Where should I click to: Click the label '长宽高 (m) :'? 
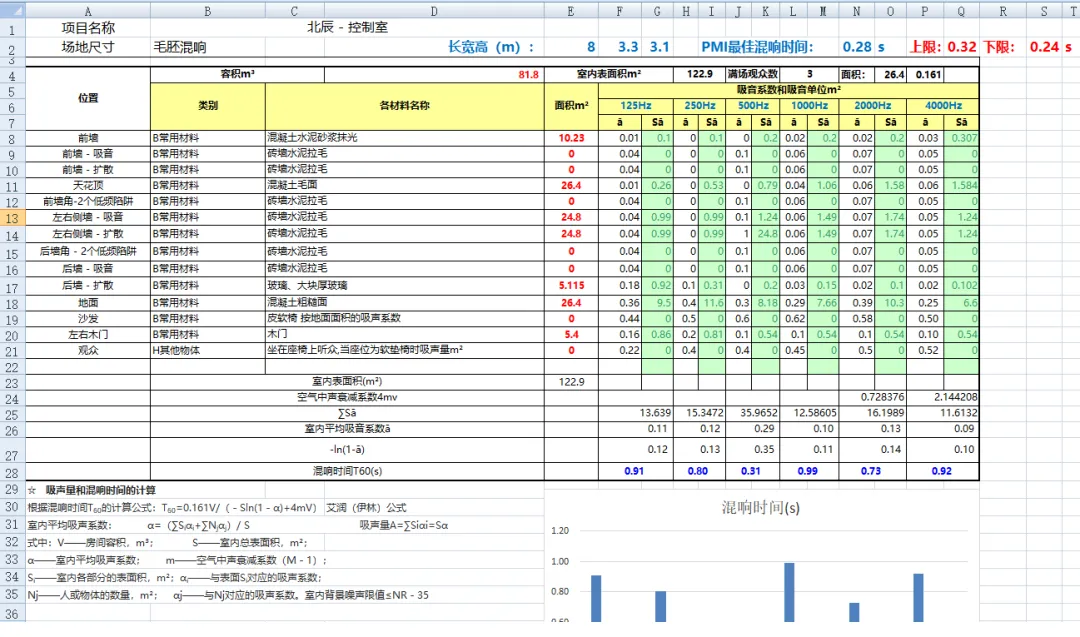pyautogui.click(x=491, y=47)
